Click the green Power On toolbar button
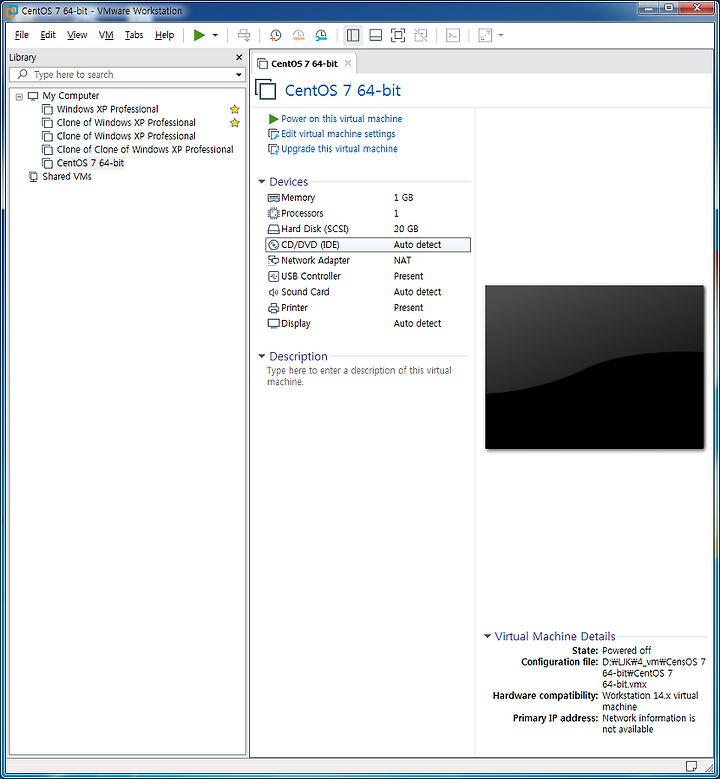This screenshot has width=720, height=779. (199, 35)
